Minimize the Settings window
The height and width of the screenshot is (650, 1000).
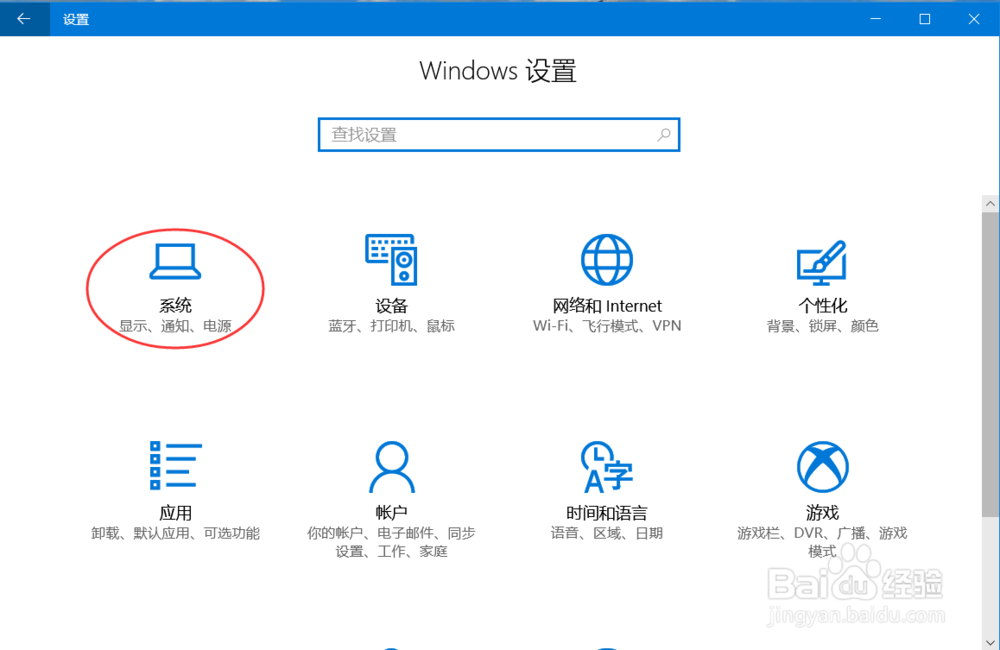pyautogui.click(x=876, y=18)
